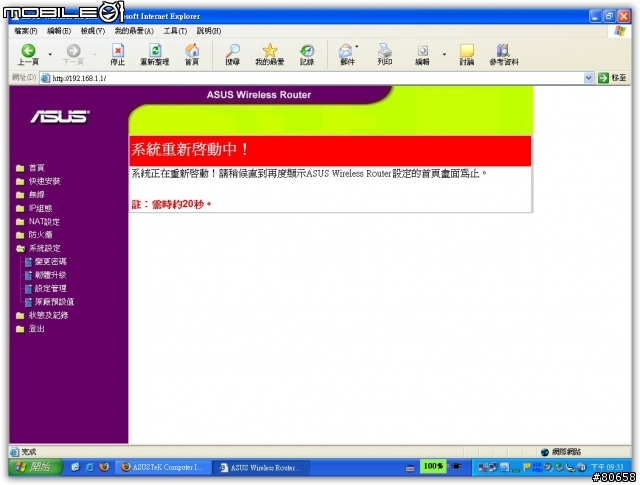Screen dimensions: 640x485
Task: Open the address bar history dropdown
Action: click(x=588, y=78)
